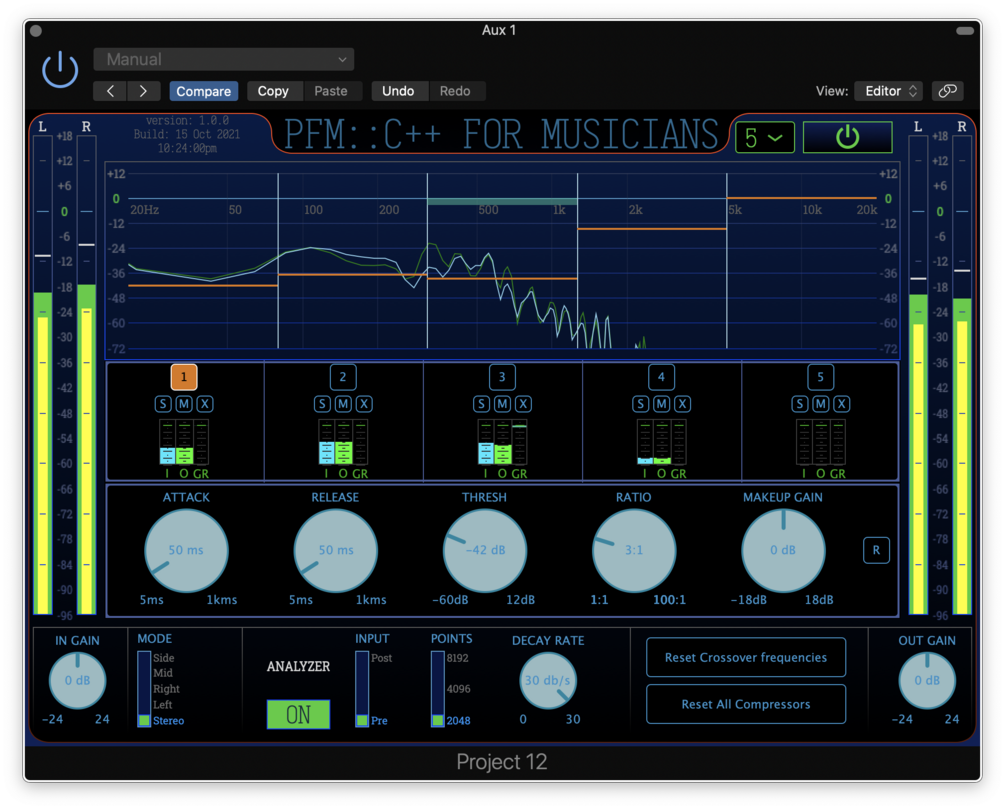Go to the previous preset arrow
Screen dimensions: 1005x809
pos(110,91)
